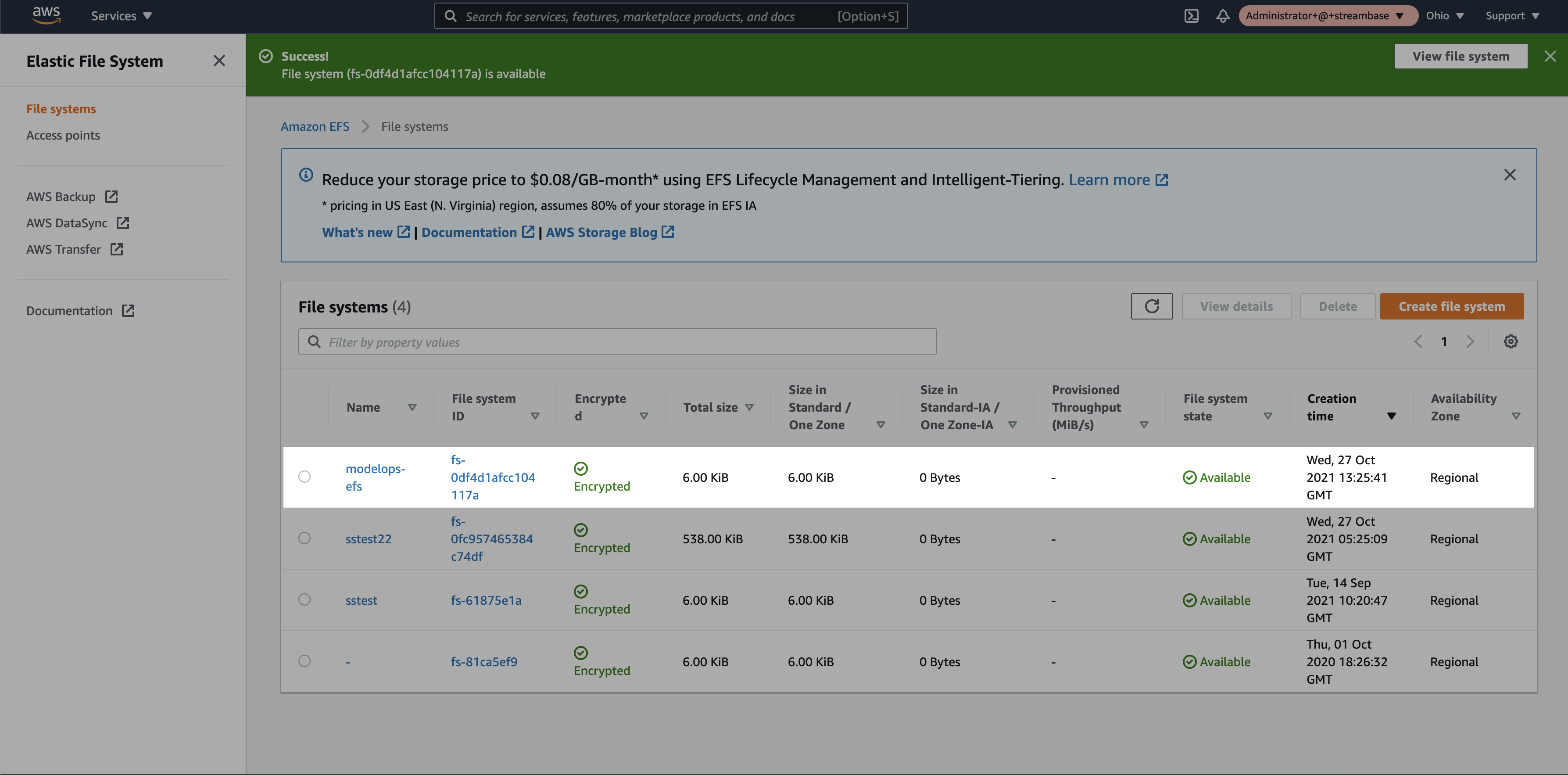Focus the top AWS services search field
The image size is (1568, 775).
[671, 16]
